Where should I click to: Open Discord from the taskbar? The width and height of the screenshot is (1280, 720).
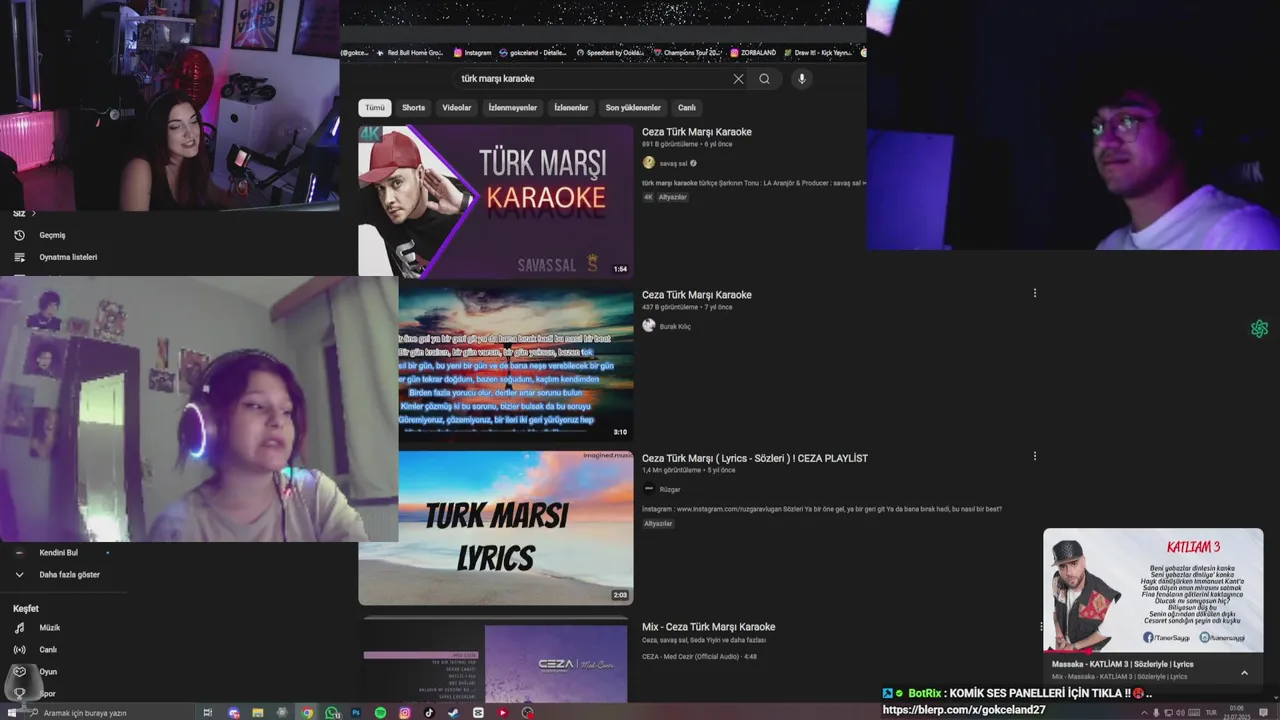[233, 713]
